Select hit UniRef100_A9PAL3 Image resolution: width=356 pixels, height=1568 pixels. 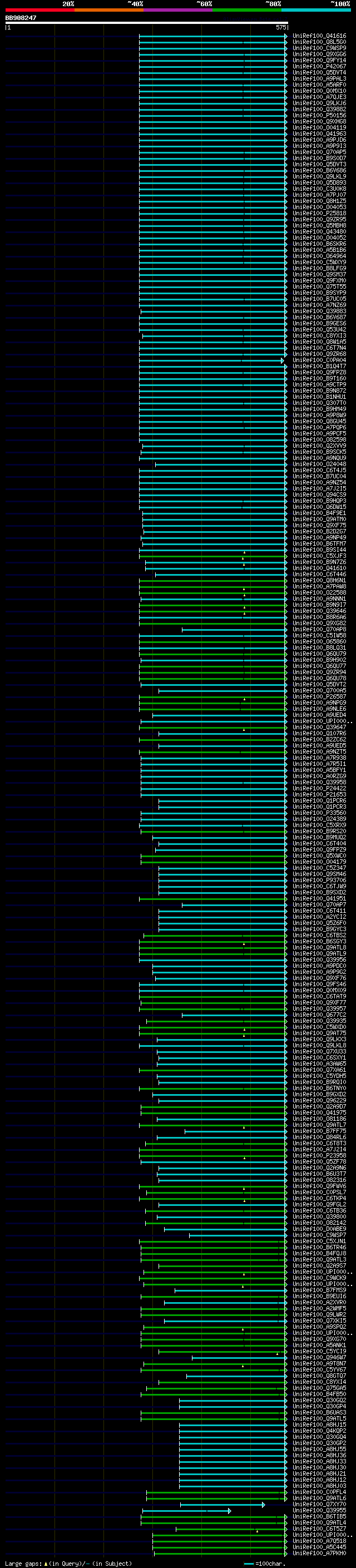(319, 78)
